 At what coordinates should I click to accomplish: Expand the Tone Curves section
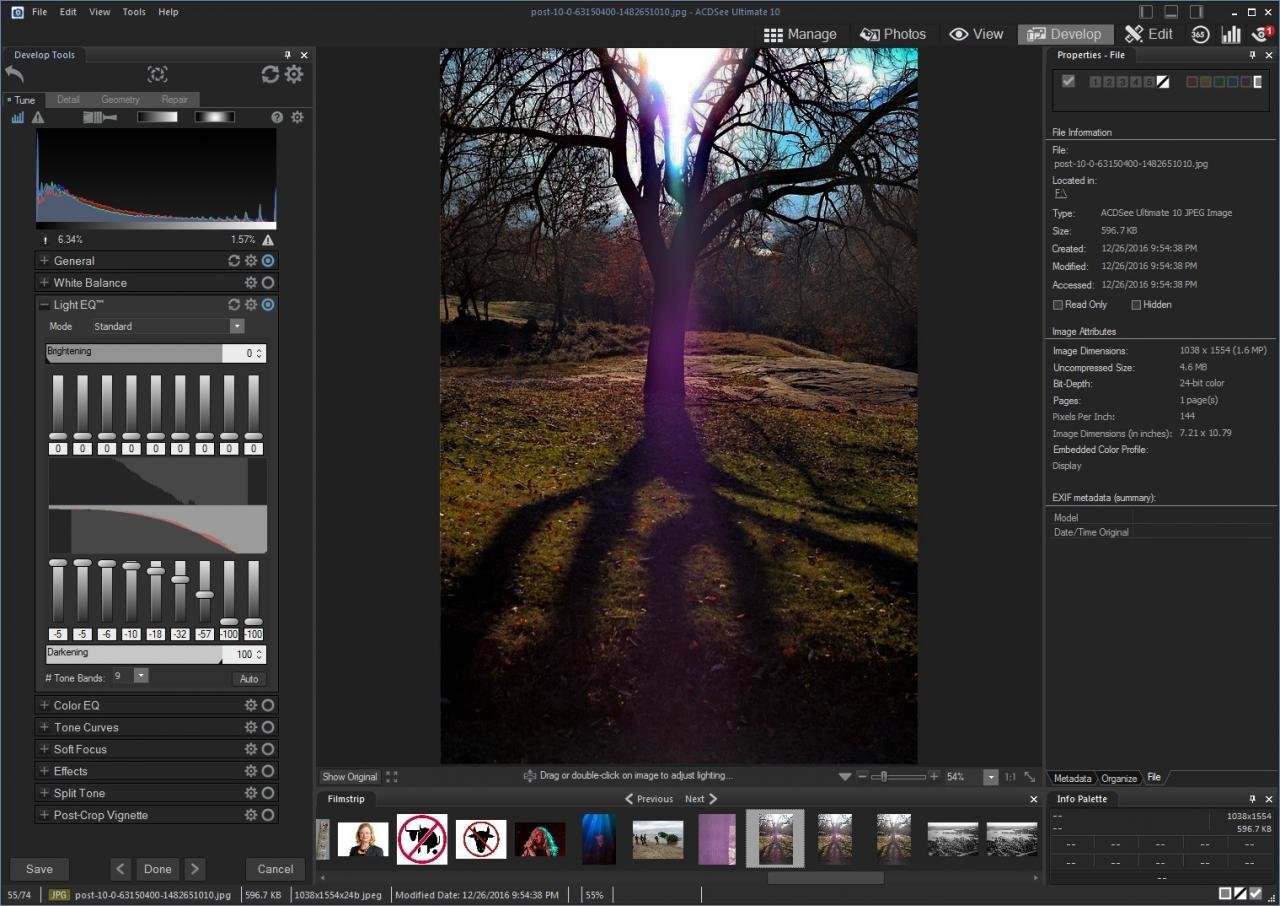click(x=44, y=727)
